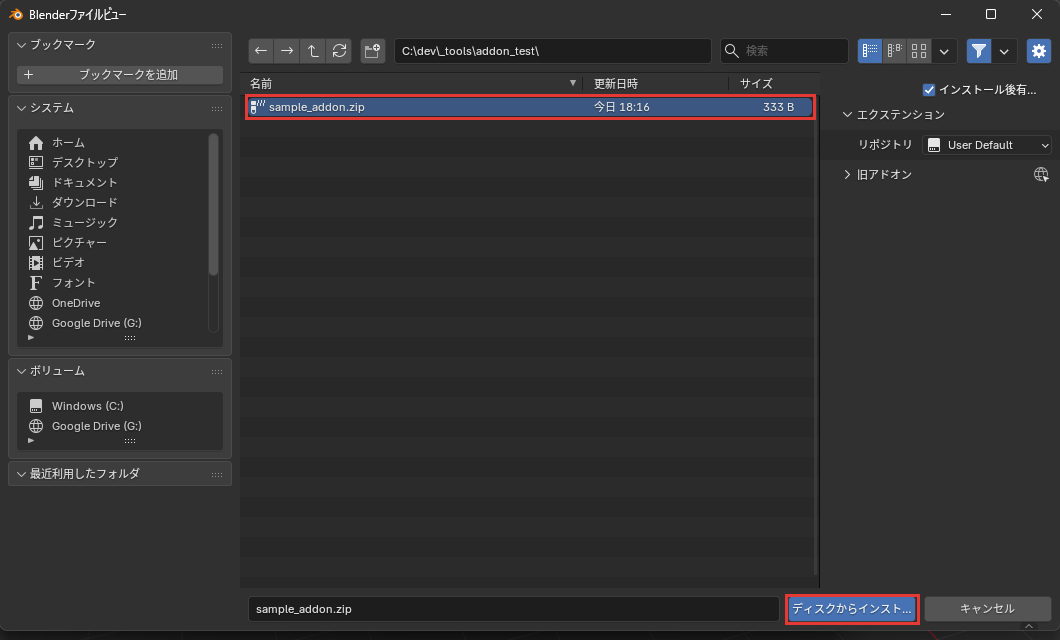Collapse the ボリューム panel
This screenshot has width=1060, height=640.
coord(22,371)
